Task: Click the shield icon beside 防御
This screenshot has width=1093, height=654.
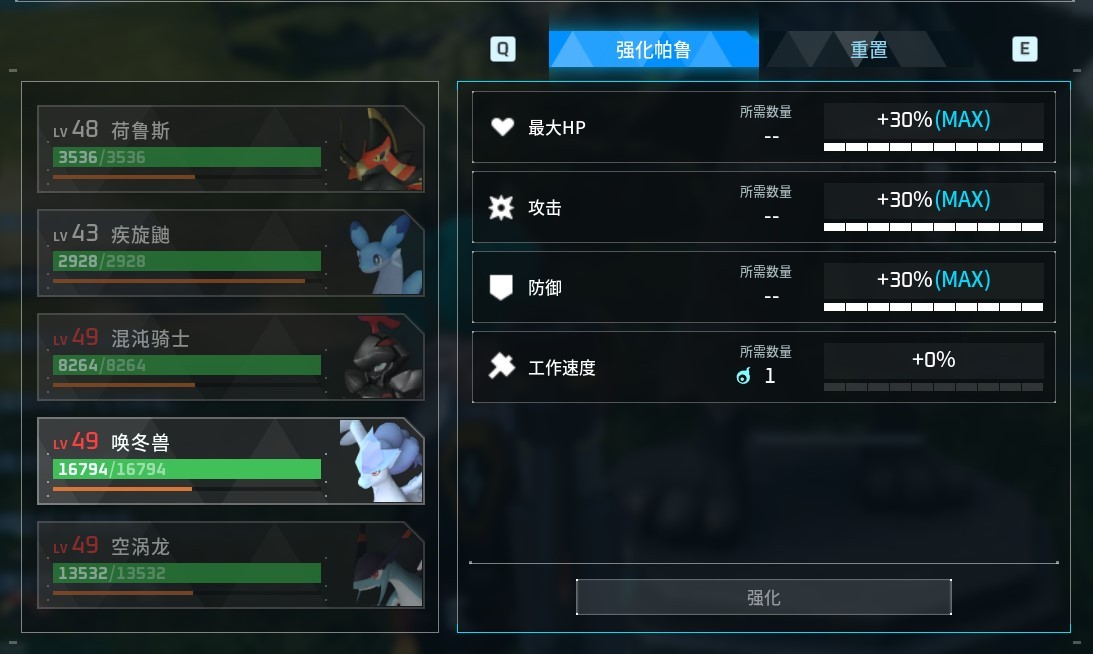Action: pyautogui.click(x=501, y=287)
